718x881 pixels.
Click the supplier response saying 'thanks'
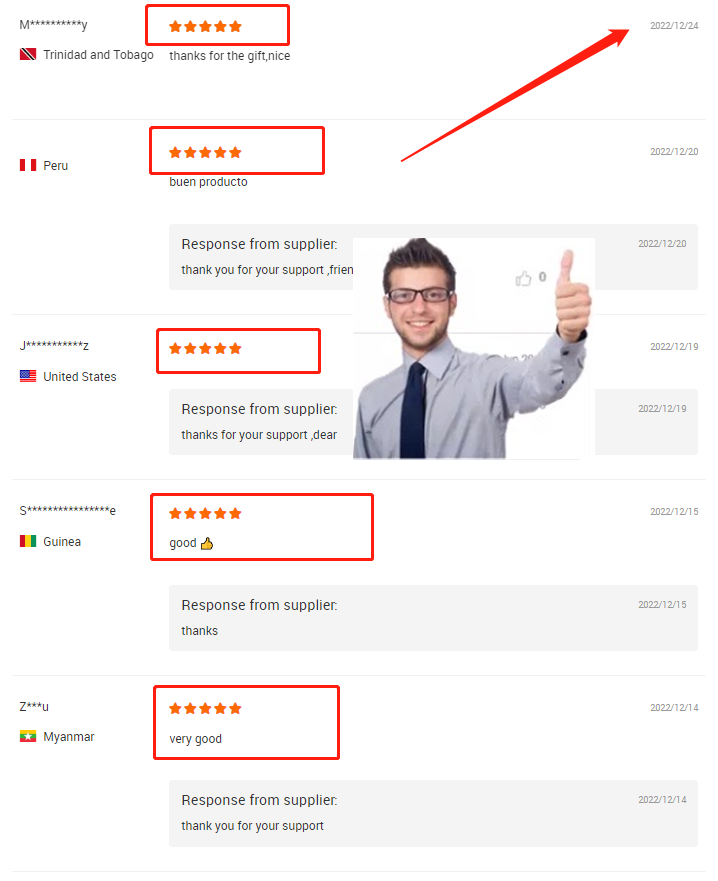[199, 630]
